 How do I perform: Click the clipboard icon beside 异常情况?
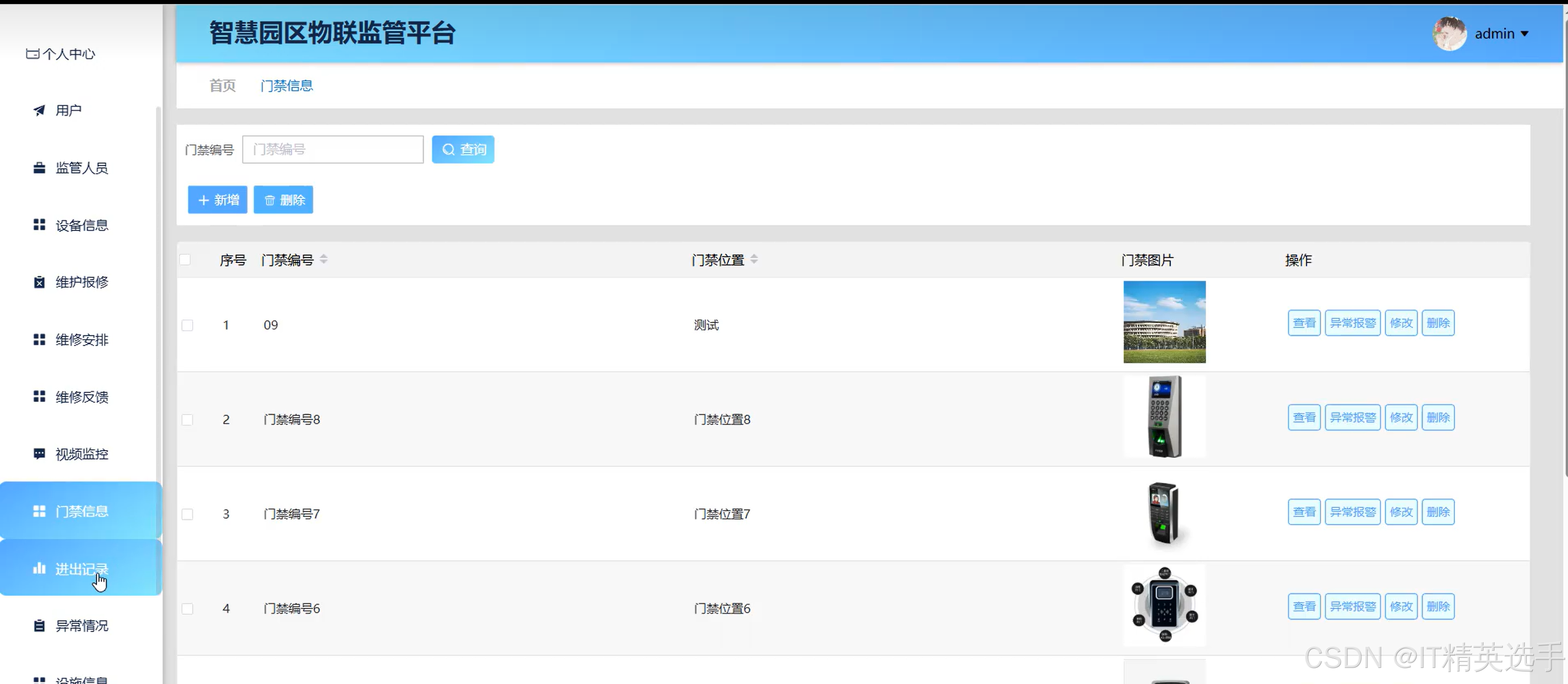(x=39, y=626)
